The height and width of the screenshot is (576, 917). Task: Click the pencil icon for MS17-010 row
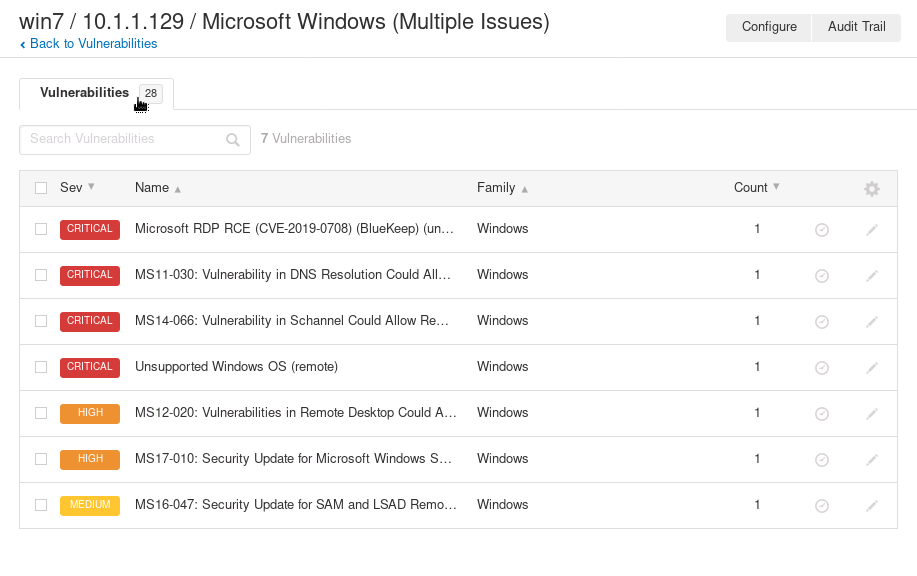[x=871, y=460]
